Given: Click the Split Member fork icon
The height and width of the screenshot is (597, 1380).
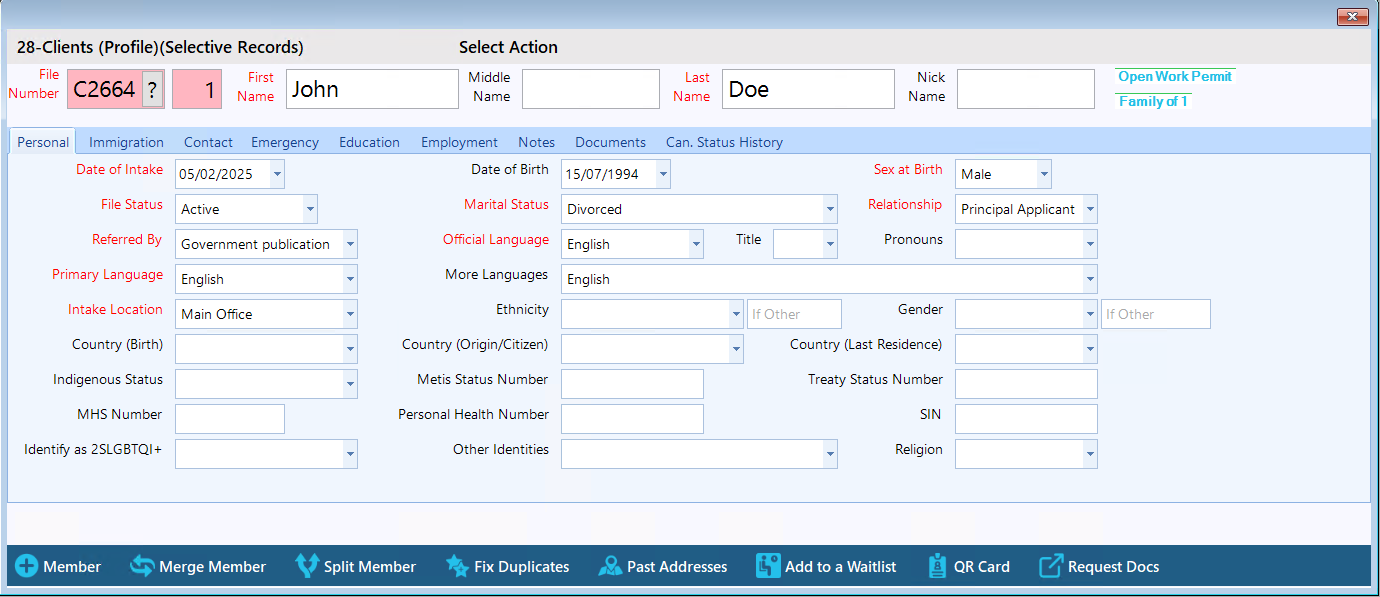Looking at the screenshot, I should pyautogui.click(x=307, y=566).
